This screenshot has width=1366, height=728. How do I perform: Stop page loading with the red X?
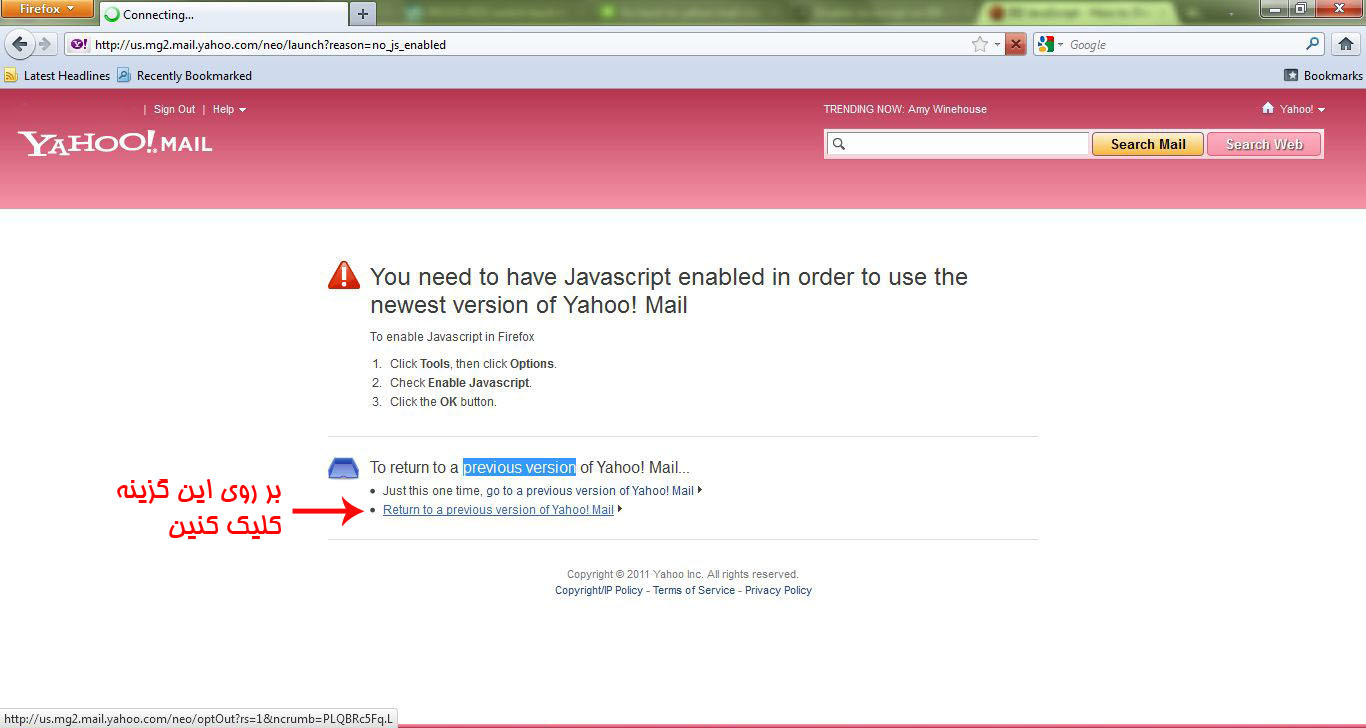1016,44
